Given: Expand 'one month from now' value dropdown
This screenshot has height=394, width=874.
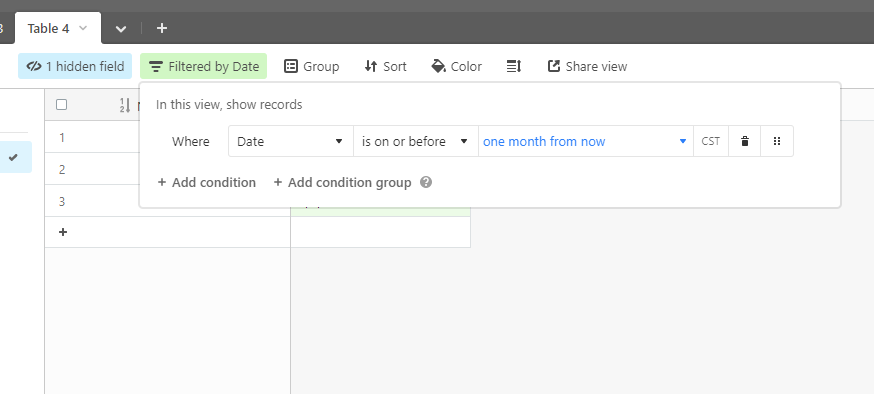Looking at the screenshot, I should 586,142.
